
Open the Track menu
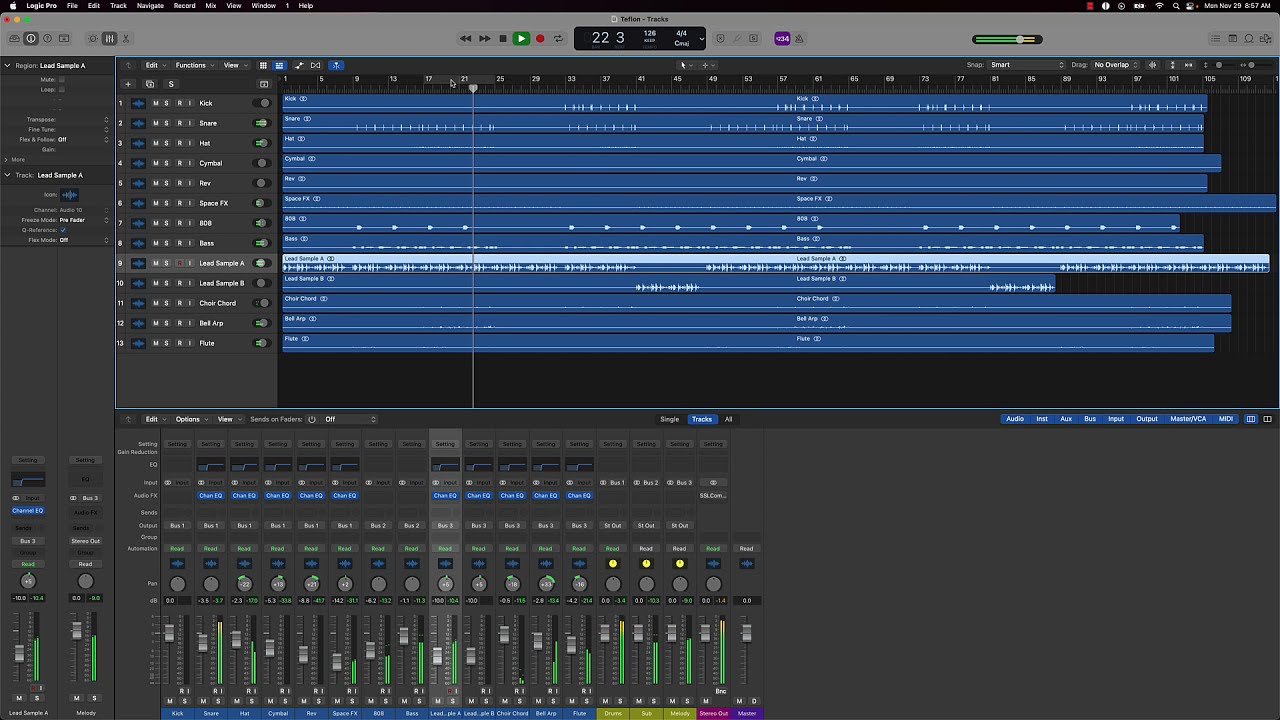click(118, 6)
